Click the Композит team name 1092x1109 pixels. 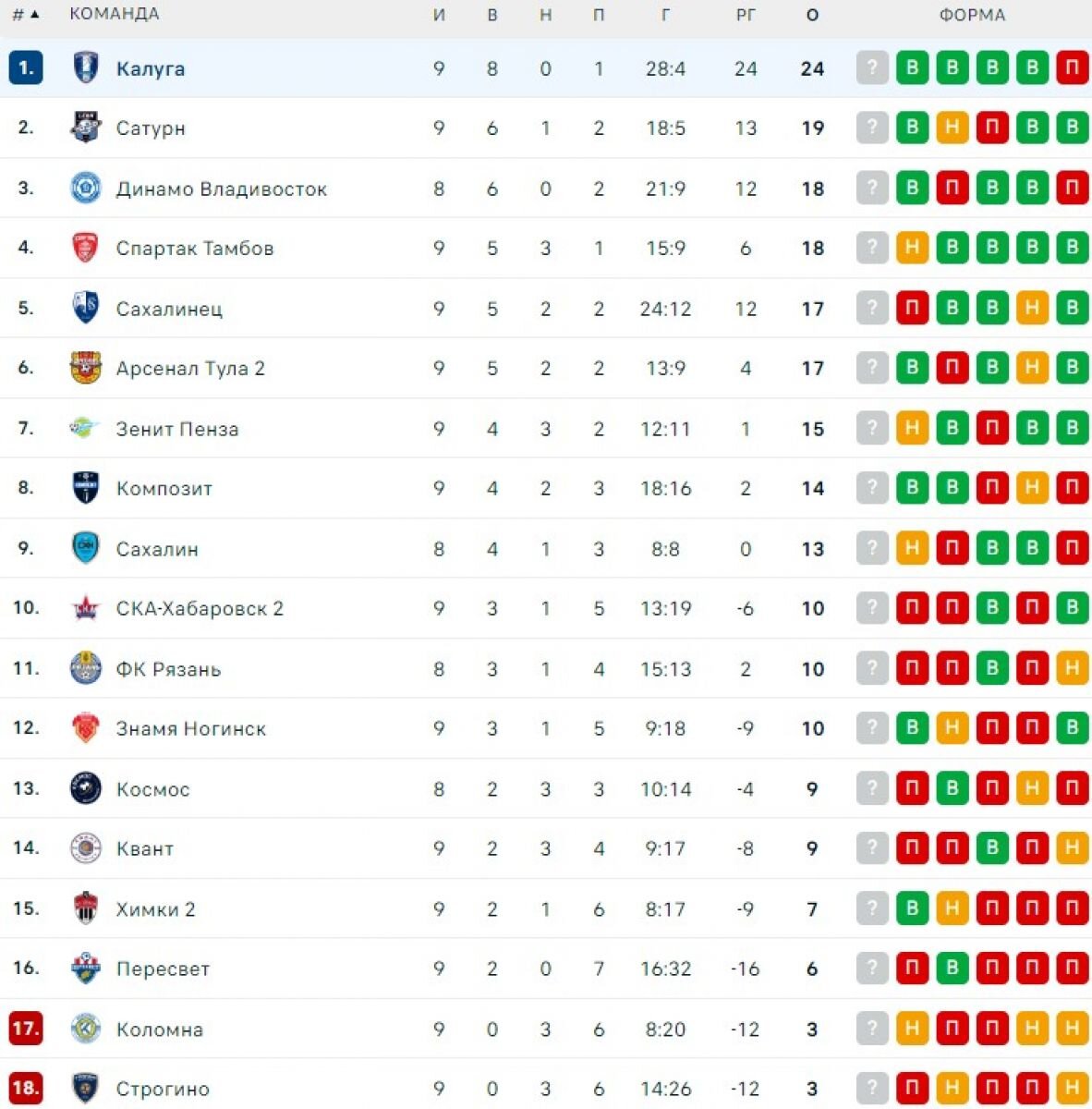(x=164, y=488)
